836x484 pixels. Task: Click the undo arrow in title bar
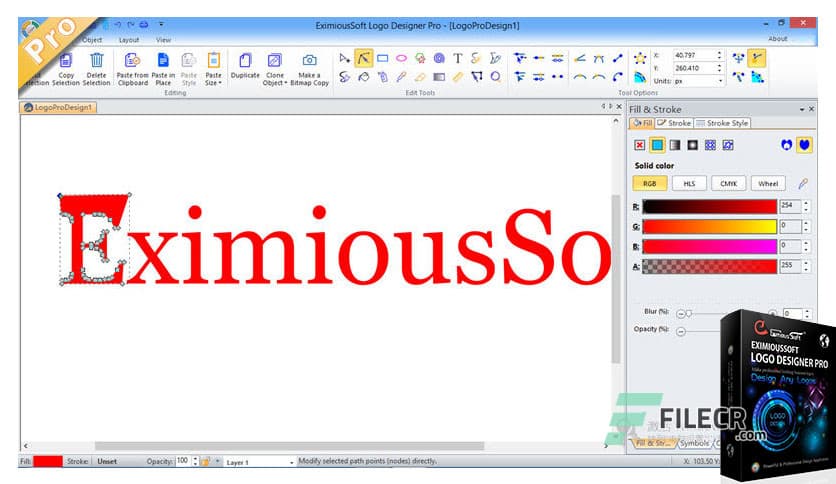coord(118,25)
